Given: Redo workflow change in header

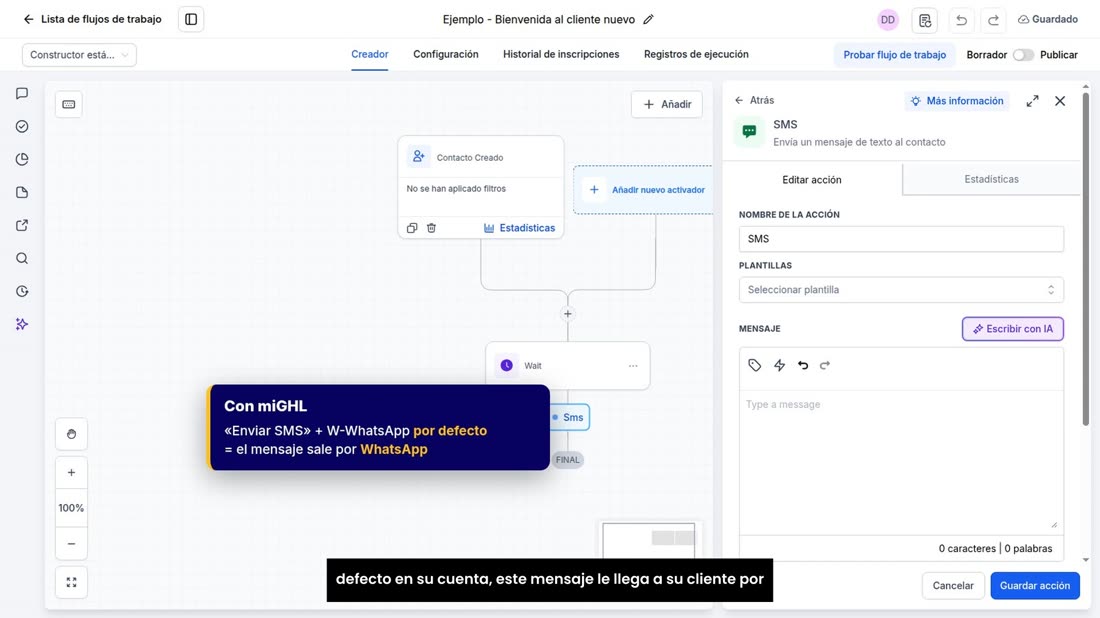Looking at the screenshot, I should pos(993,20).
